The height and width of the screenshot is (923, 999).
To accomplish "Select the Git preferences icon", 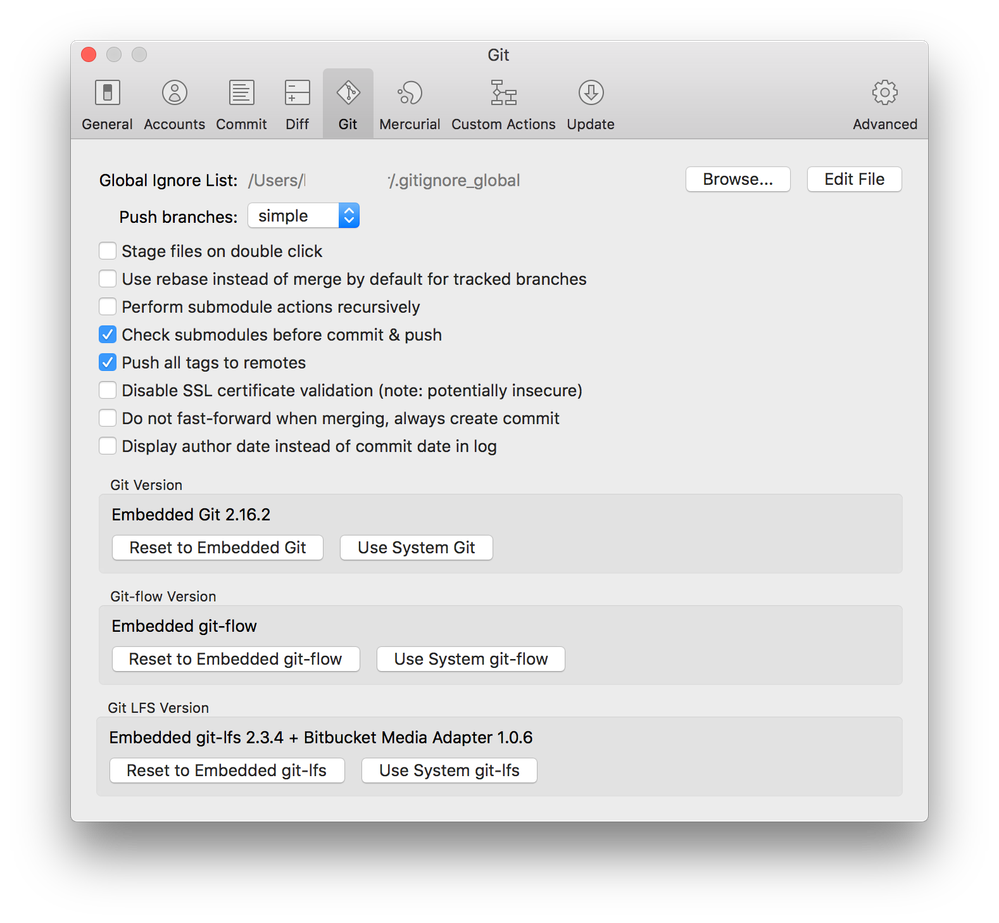I will 348,93.
